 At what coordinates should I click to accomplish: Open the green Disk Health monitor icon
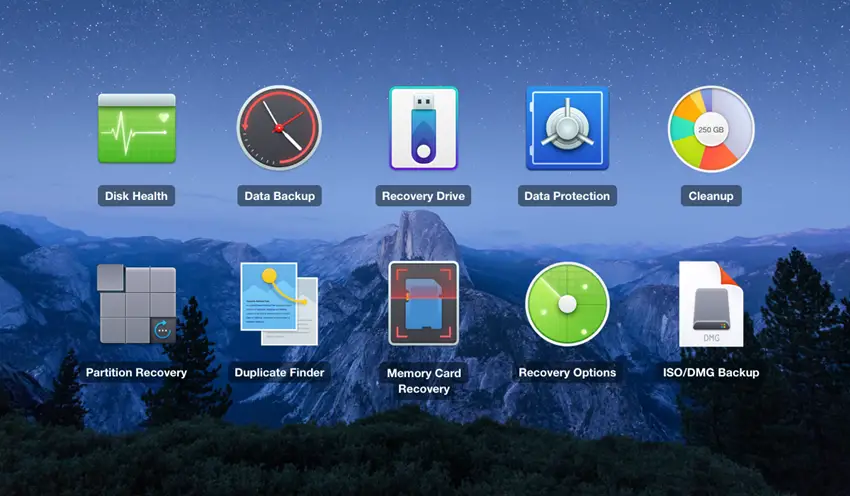pyautogui.click(x=136, y=129)
